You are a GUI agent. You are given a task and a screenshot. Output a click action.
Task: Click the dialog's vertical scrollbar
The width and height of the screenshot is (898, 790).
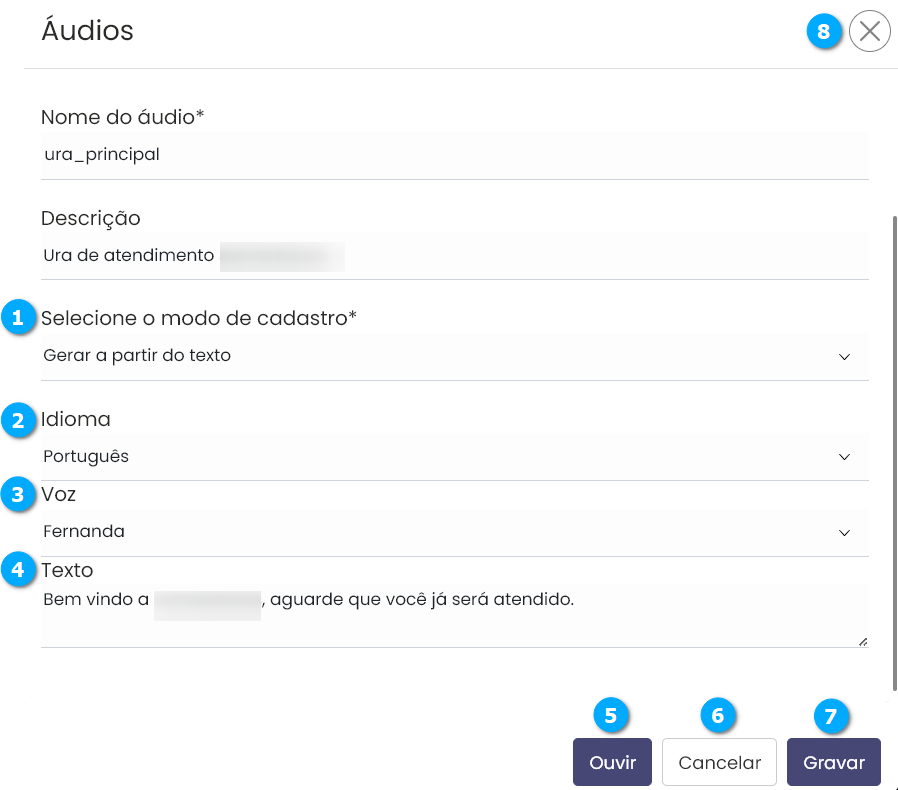[x=894, y=450]
